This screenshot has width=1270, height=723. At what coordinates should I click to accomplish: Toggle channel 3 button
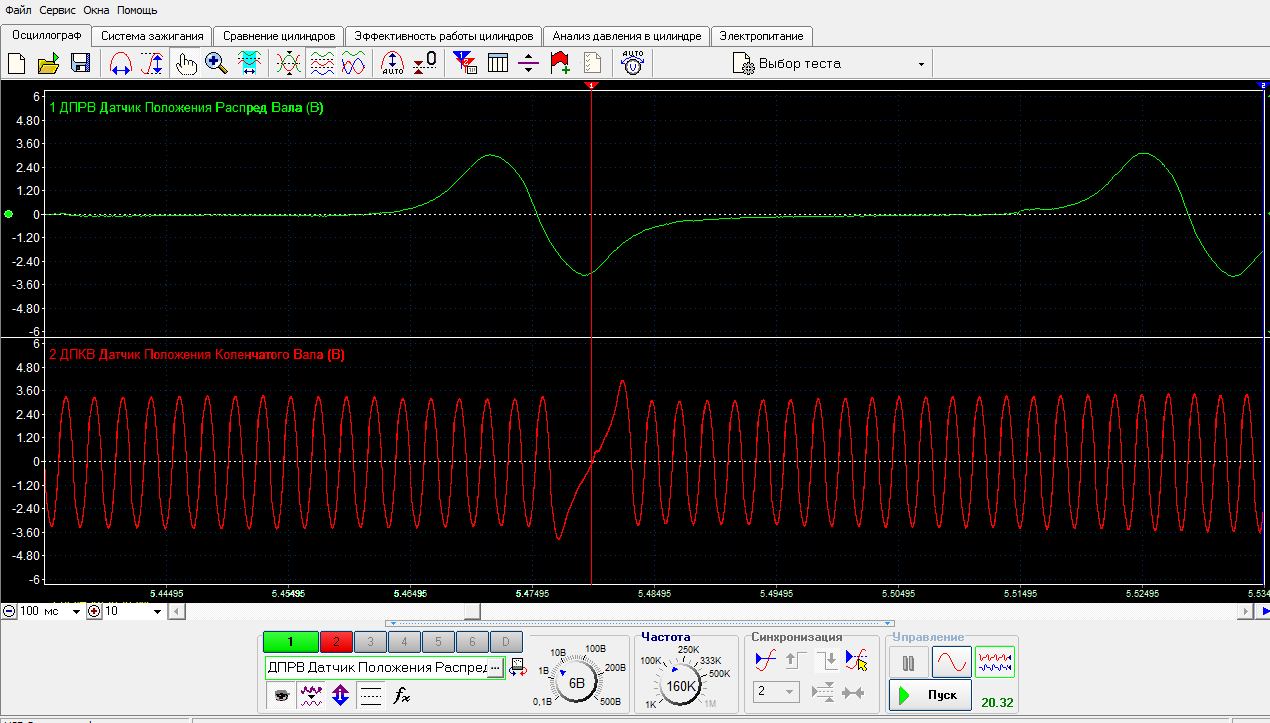coord(370,642)
